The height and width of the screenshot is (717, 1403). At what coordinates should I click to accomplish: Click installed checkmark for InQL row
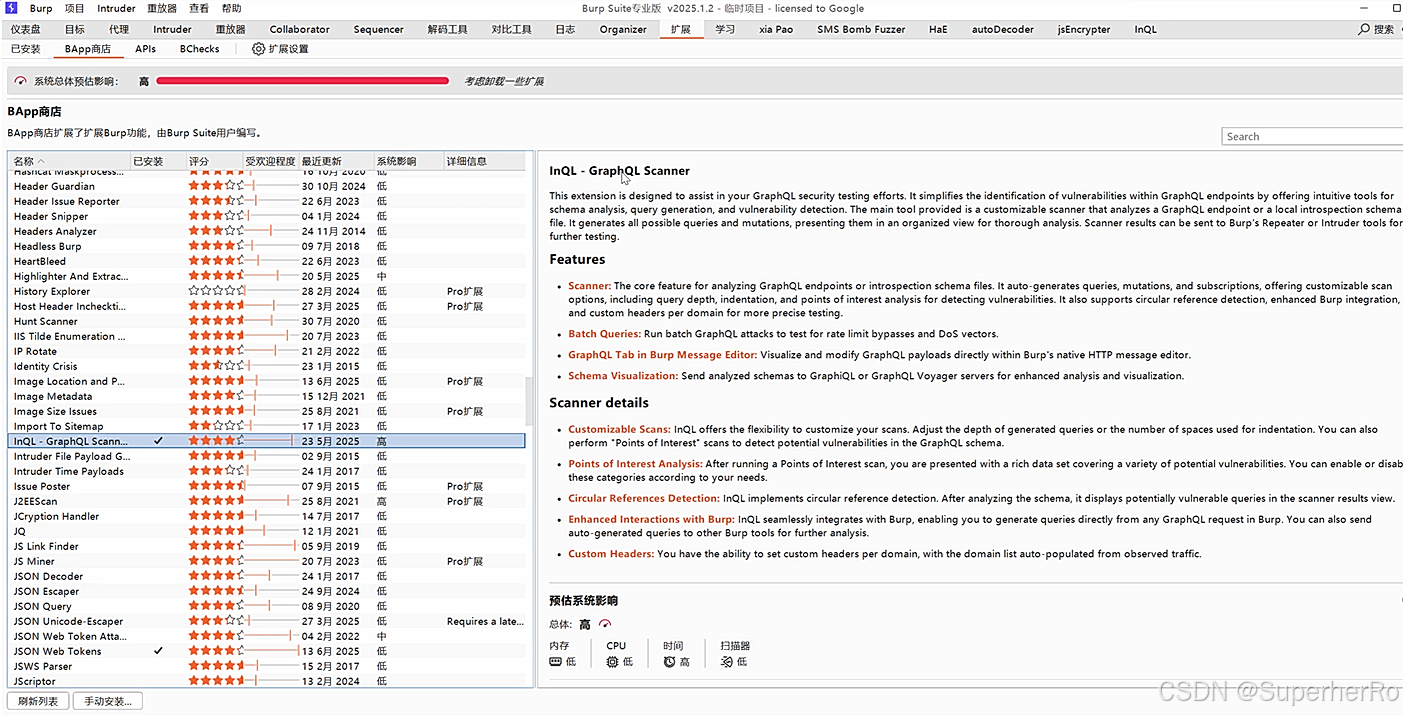pyautogui.click(x=158, y=441)
